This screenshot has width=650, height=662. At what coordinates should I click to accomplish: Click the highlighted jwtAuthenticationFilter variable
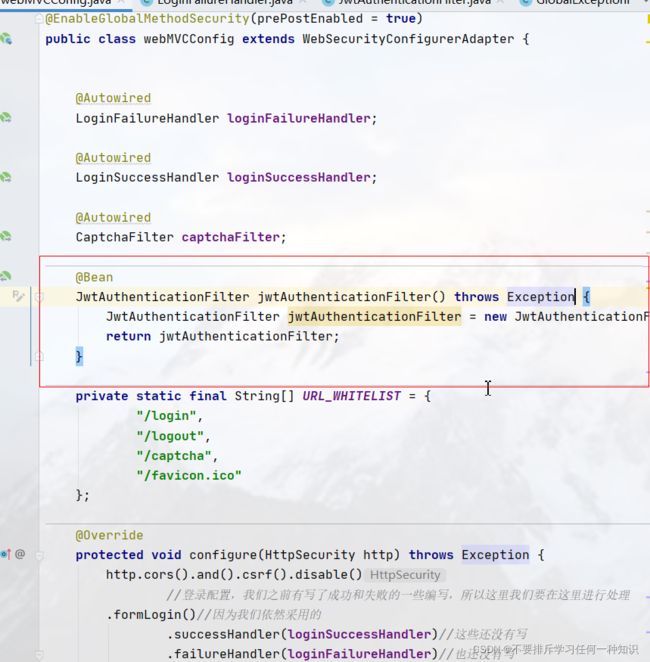click(374, 317)
